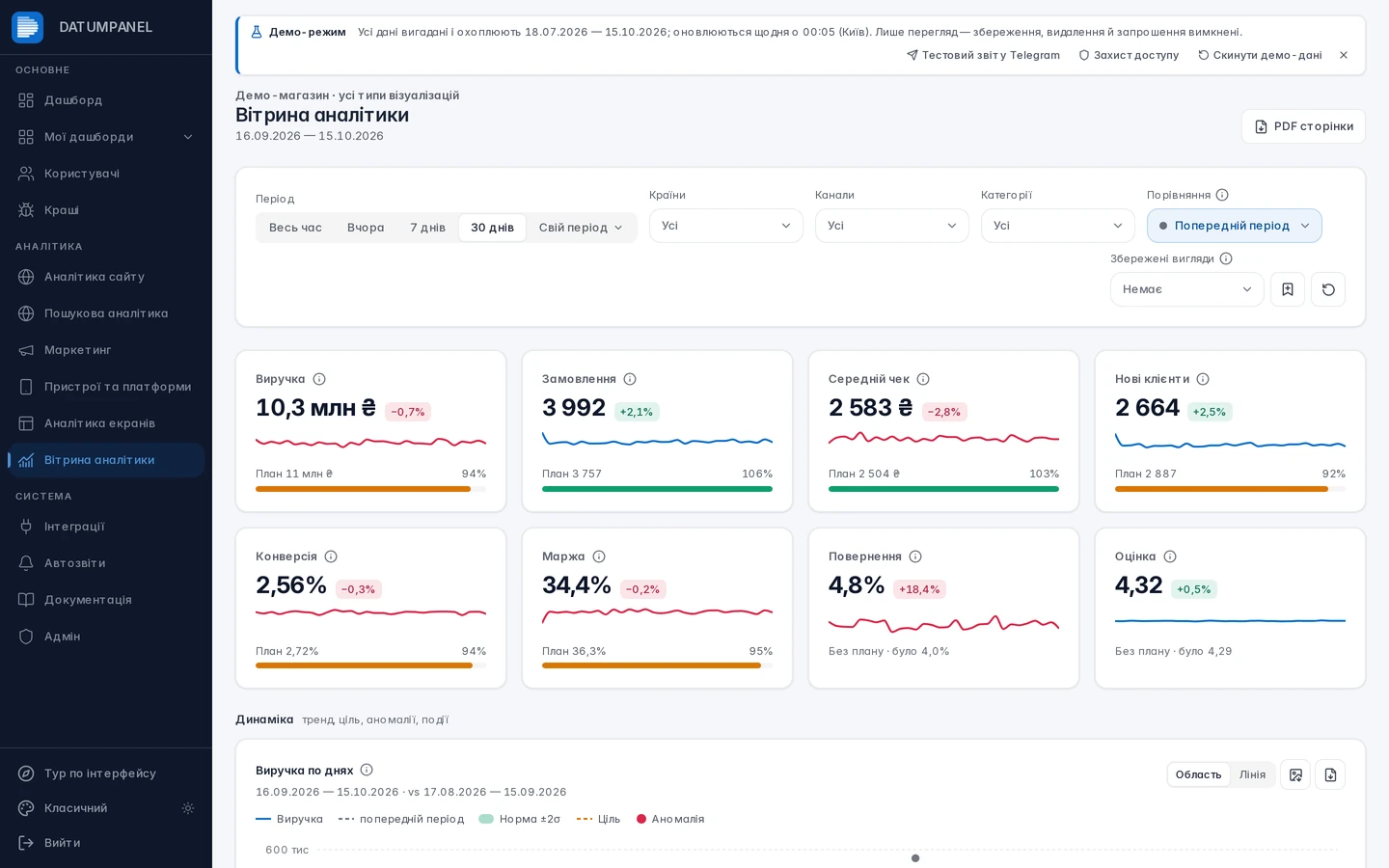Open info tooltip next to Збережені вигляди

pyautogui.click(x=1226, y=258)
